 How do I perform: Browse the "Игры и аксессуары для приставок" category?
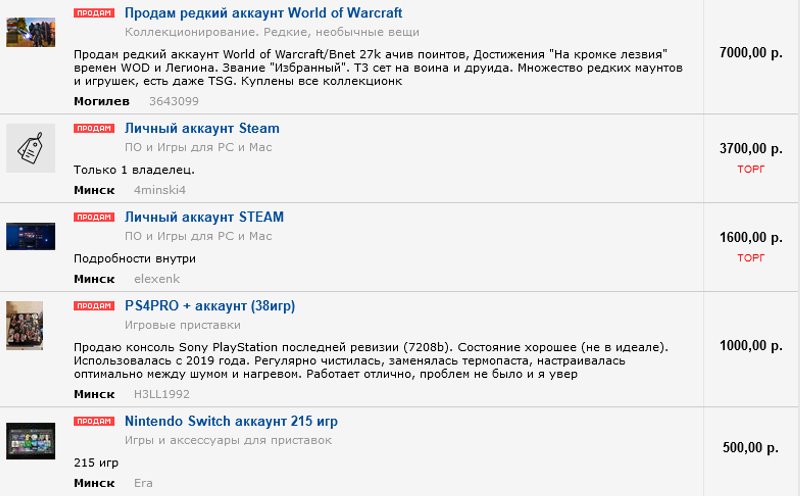228,440
